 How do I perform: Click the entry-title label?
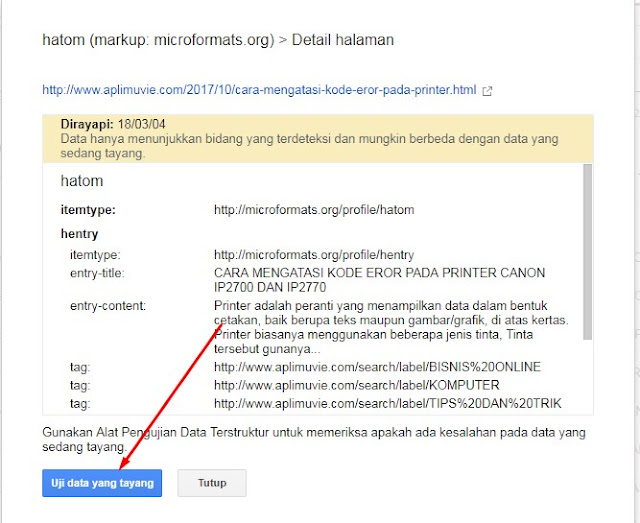(97, 273)
